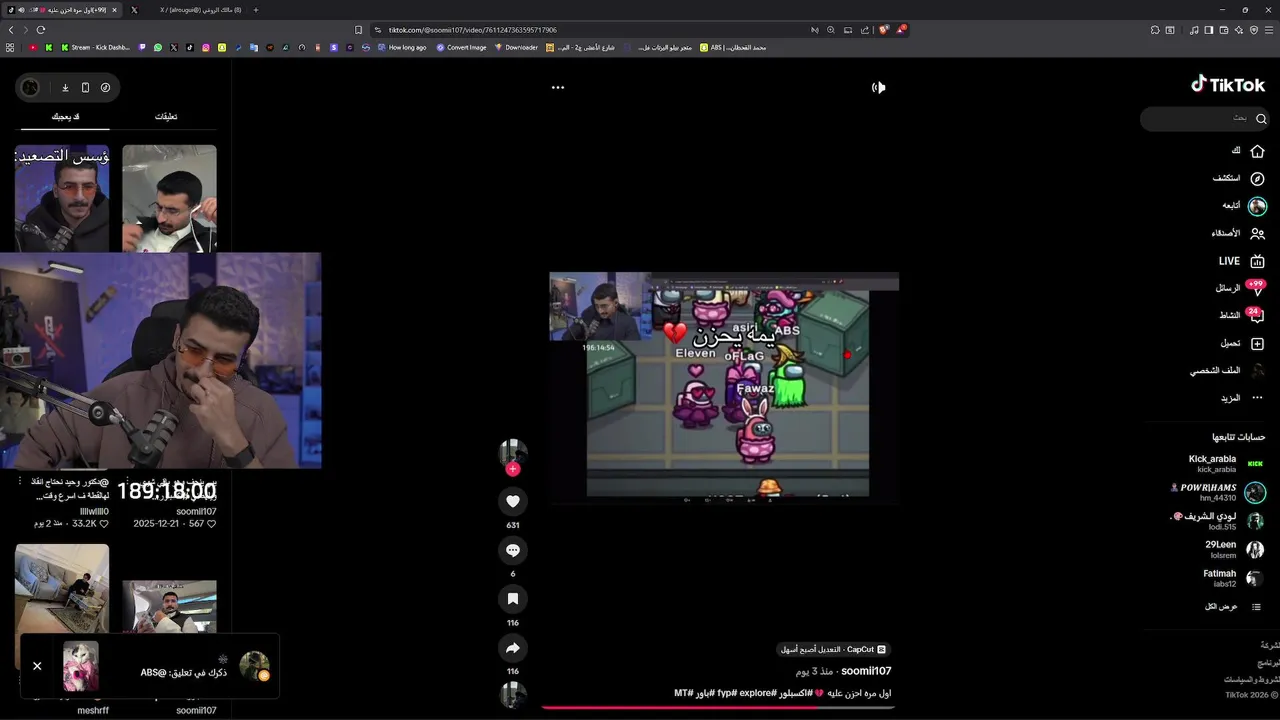Open the zoom magnifier in address bar
The image size is (1280, 720).
click(831, 30)
